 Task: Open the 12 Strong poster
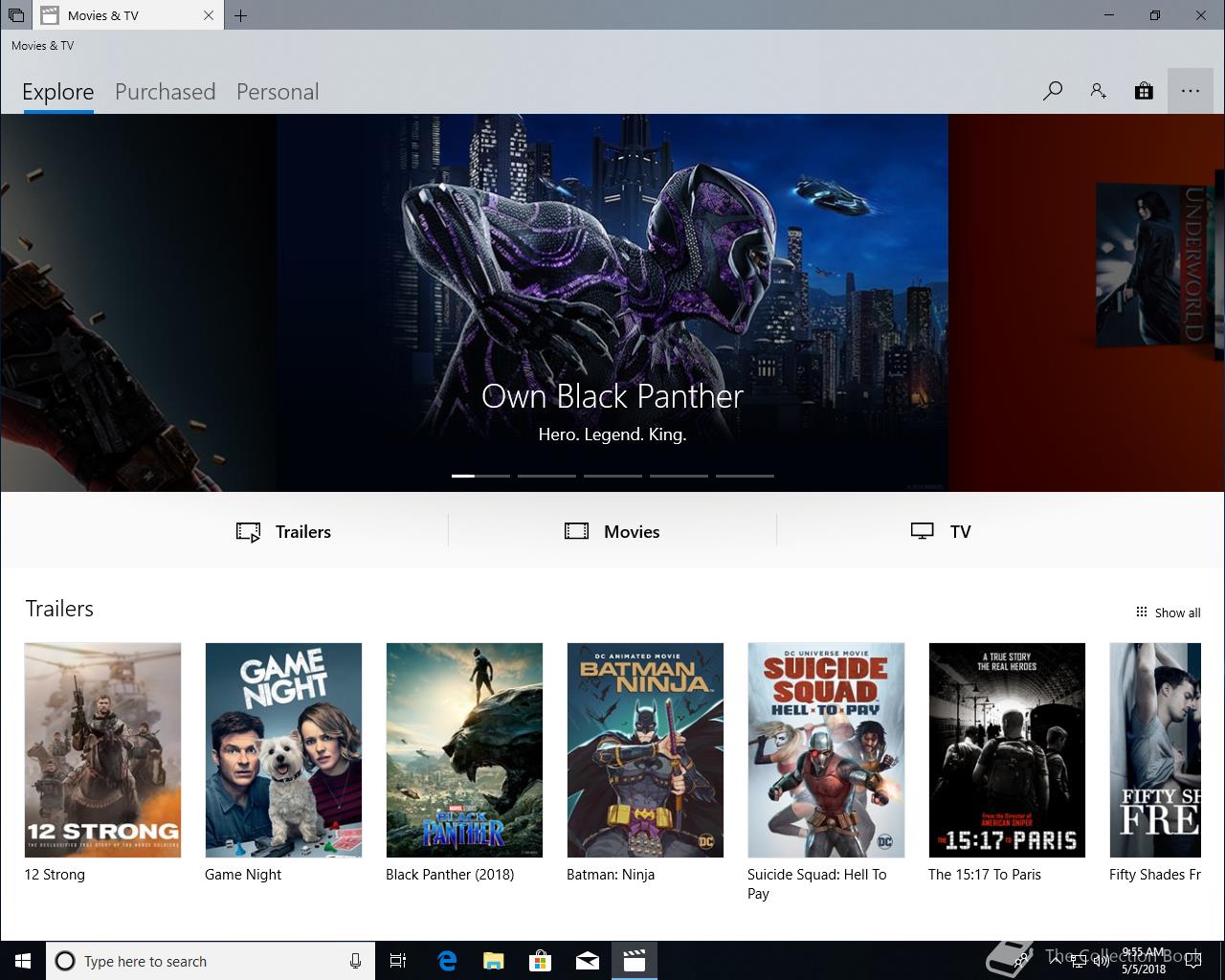point(102,750)
